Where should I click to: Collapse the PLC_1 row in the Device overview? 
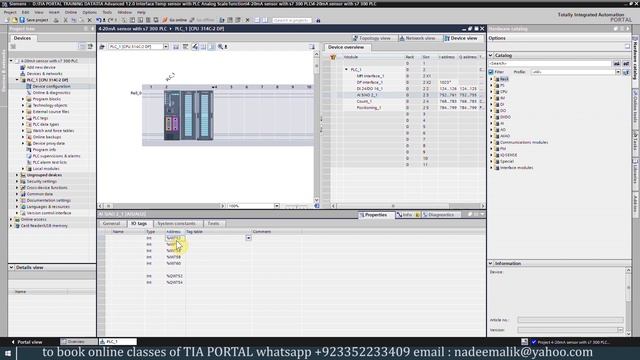click(347, 69)
